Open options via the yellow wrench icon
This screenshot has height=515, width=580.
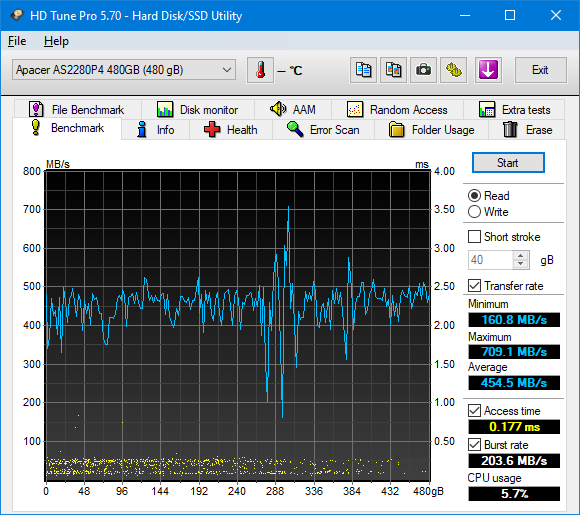coord(453,70)
